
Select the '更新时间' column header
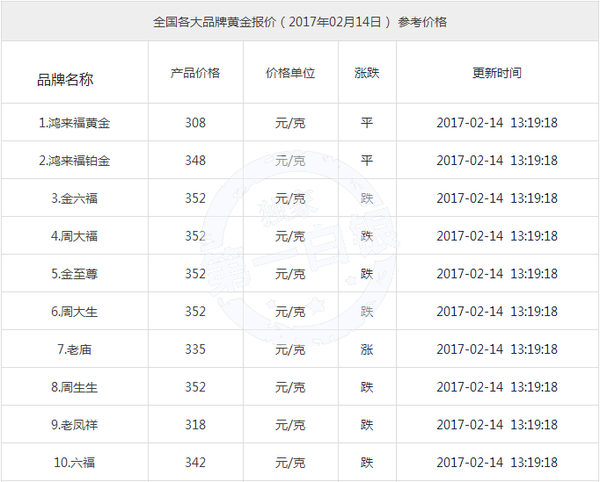(x=497, y=73)
